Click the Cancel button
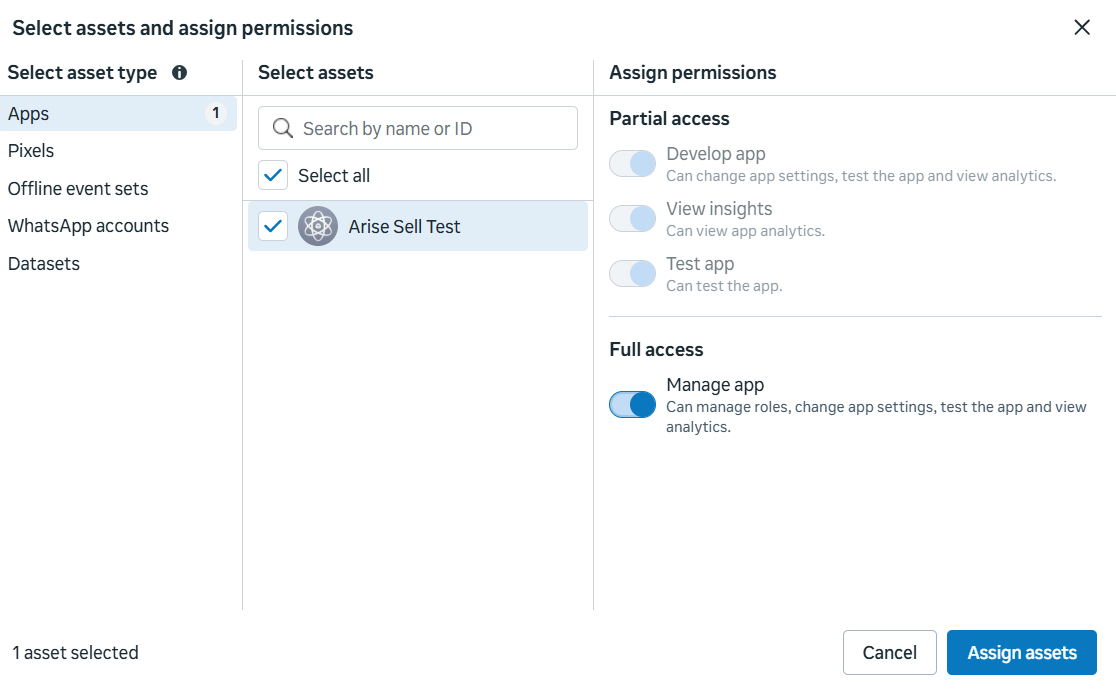This screenshot has width=1116, height=692. (890, 652)
